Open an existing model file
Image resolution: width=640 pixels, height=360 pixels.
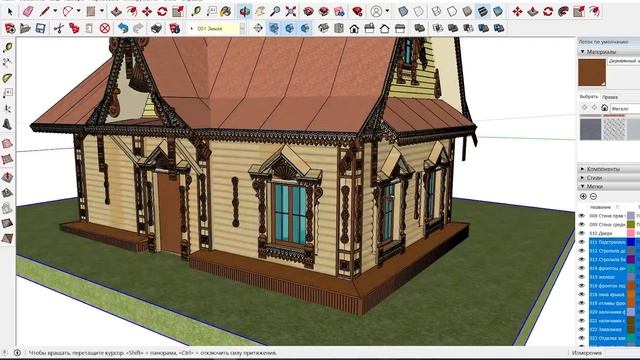tap(25, 28)
